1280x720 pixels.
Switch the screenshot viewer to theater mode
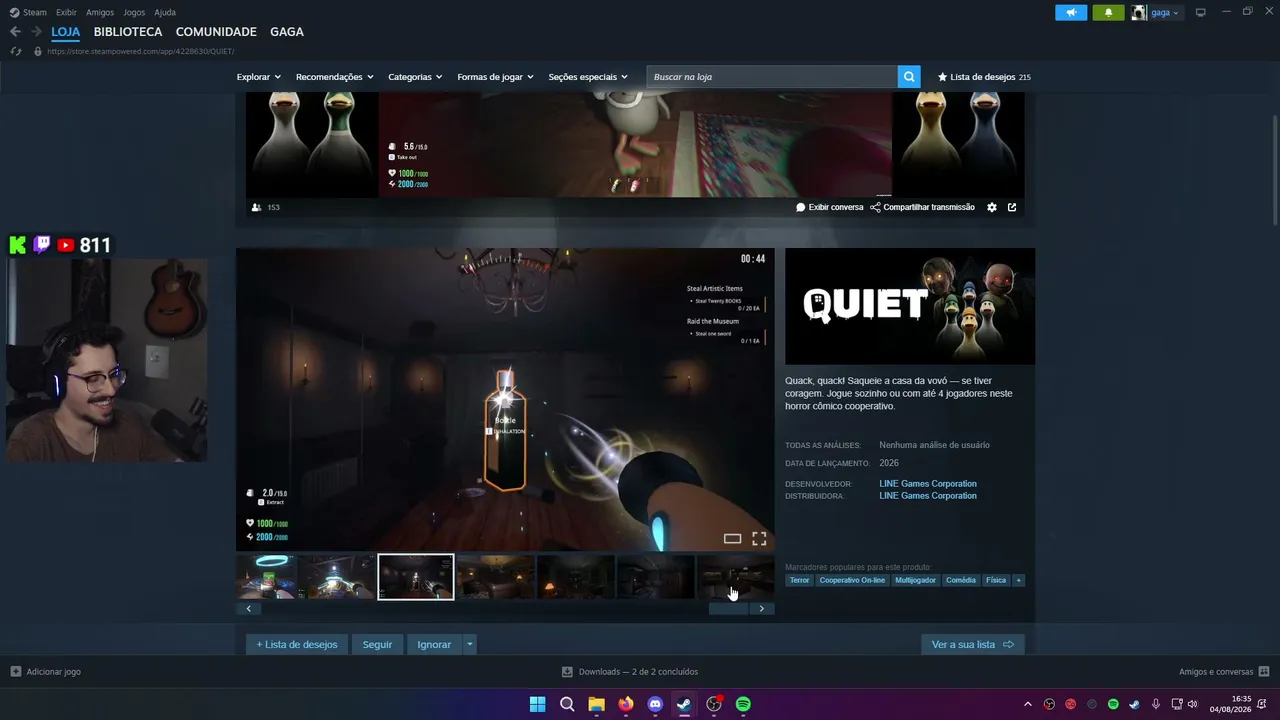(733, 539)
